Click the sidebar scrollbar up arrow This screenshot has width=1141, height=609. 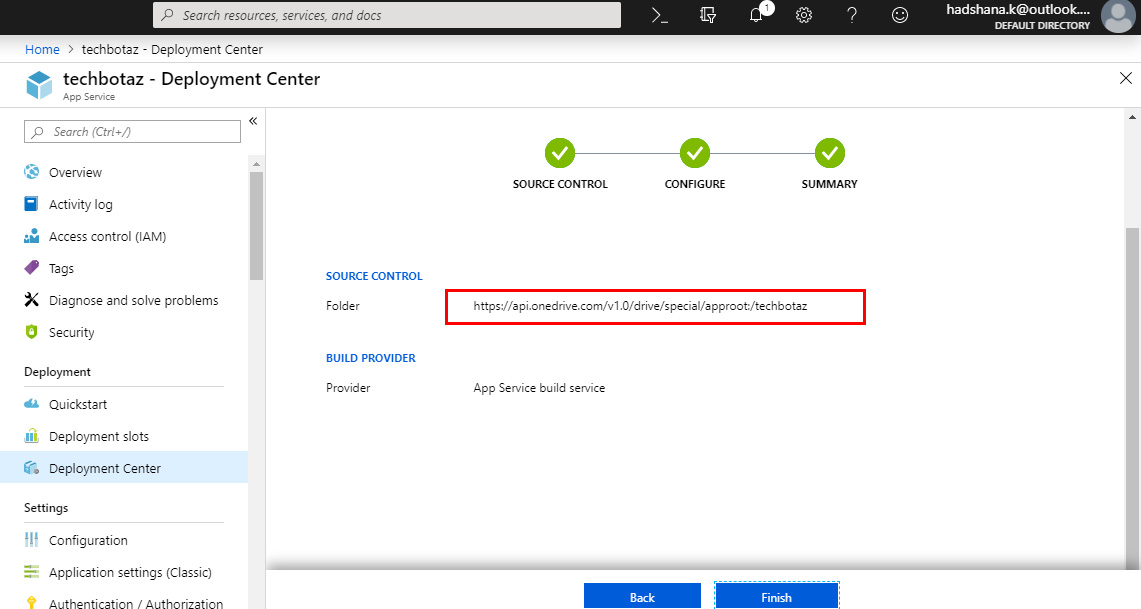pos(256,164)
